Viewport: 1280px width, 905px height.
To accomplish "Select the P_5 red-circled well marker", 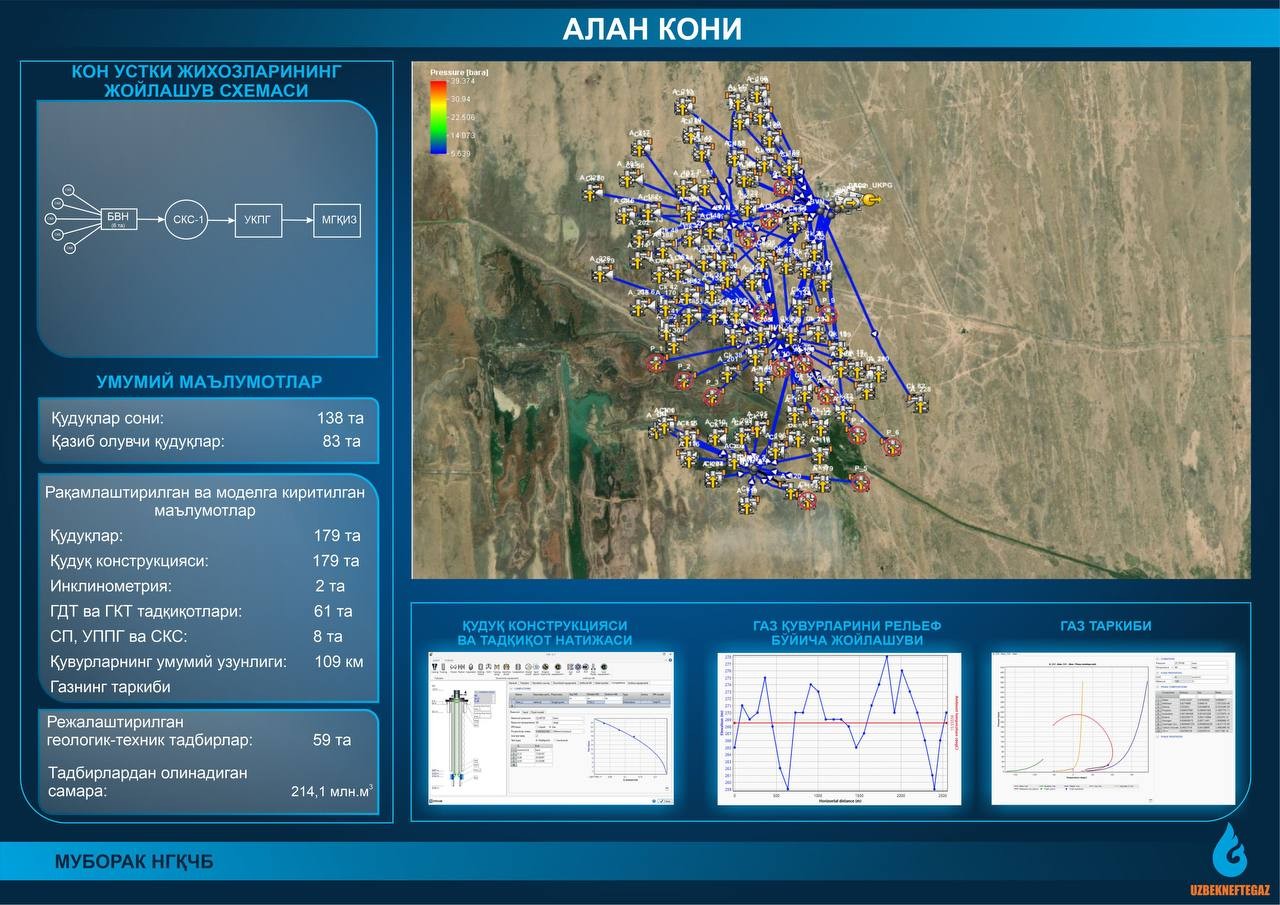I will 860,483.
